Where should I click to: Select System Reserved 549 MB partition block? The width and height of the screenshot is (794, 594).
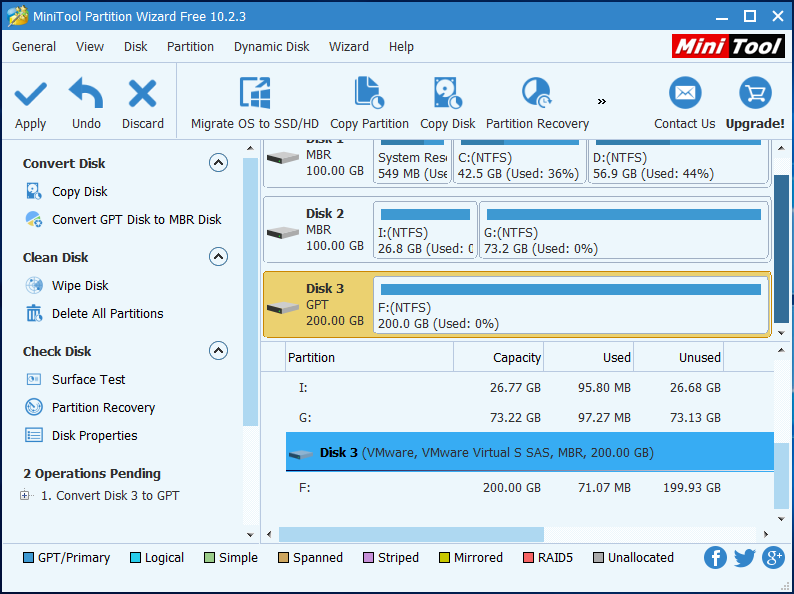[x=412, y=162]
